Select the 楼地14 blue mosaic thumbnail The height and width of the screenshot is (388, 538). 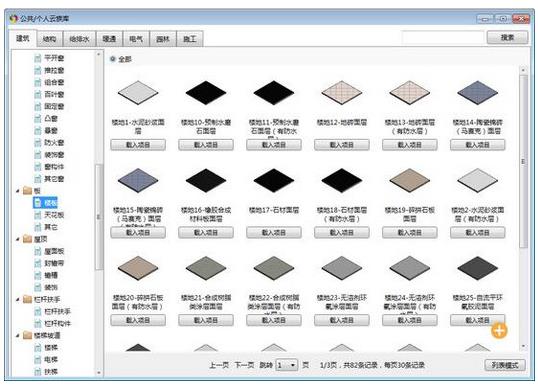478,93
